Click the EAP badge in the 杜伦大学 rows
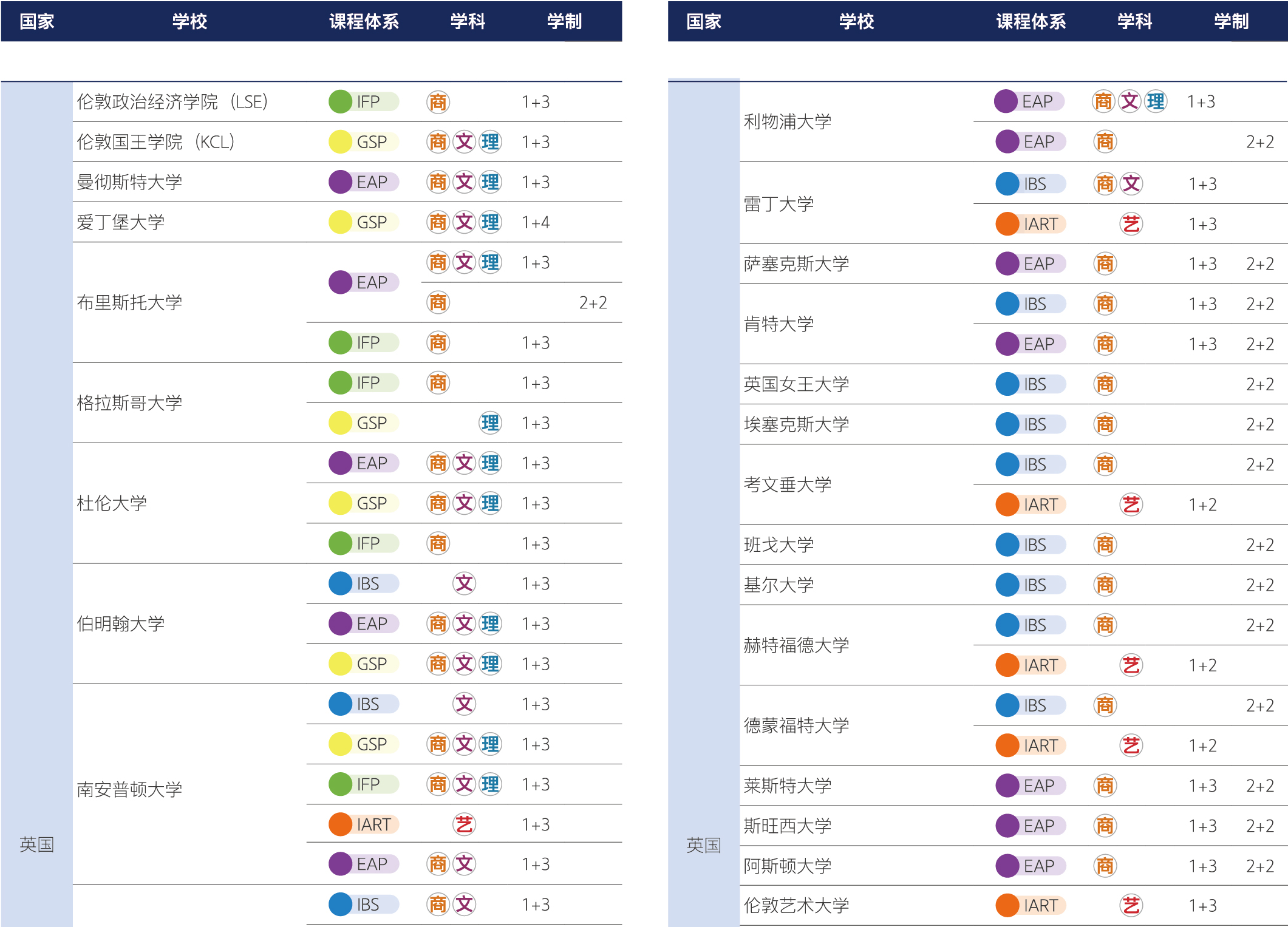Screen dimensions: 1288x927 pyautogui.click(x=364, y=463)
